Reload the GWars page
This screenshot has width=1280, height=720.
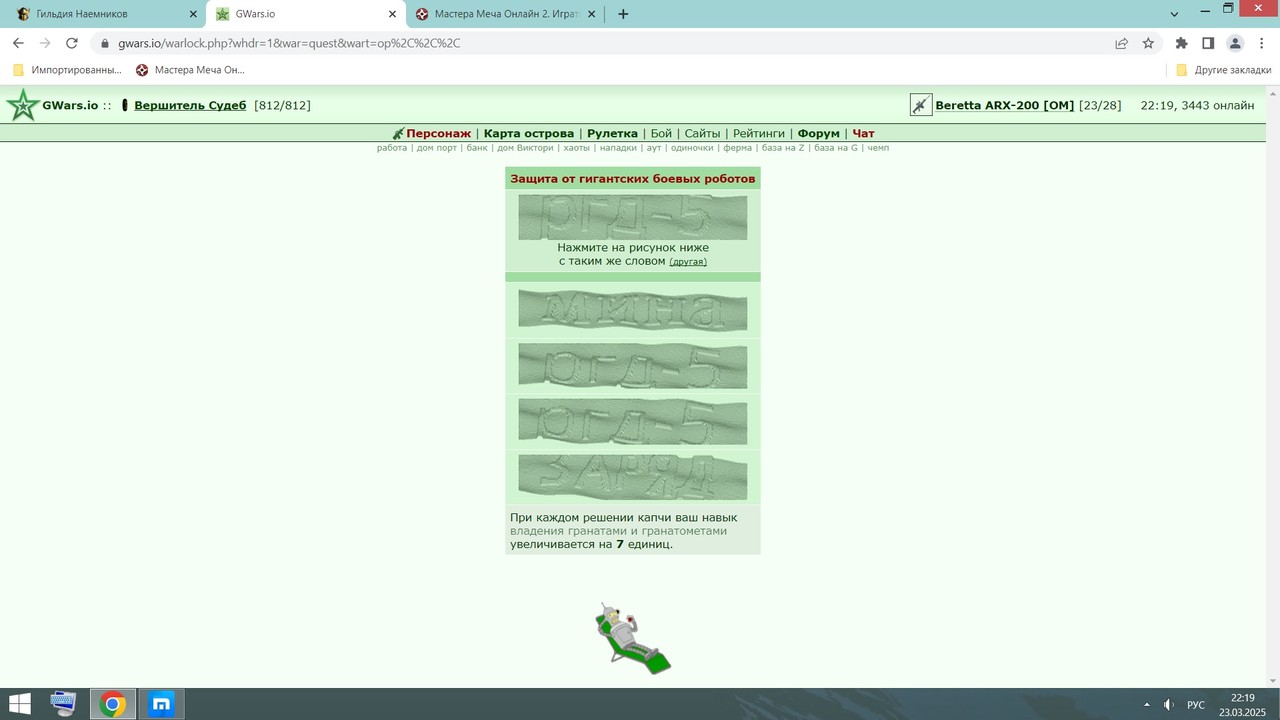[x=72, y=43]
